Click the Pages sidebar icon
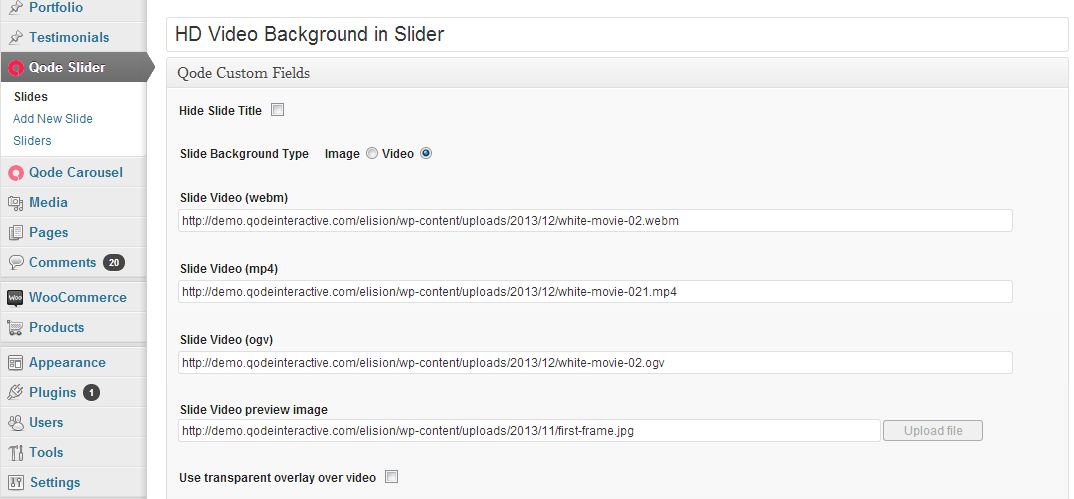Viewport: 1074px width, 499px height. (x=16, y=232)
